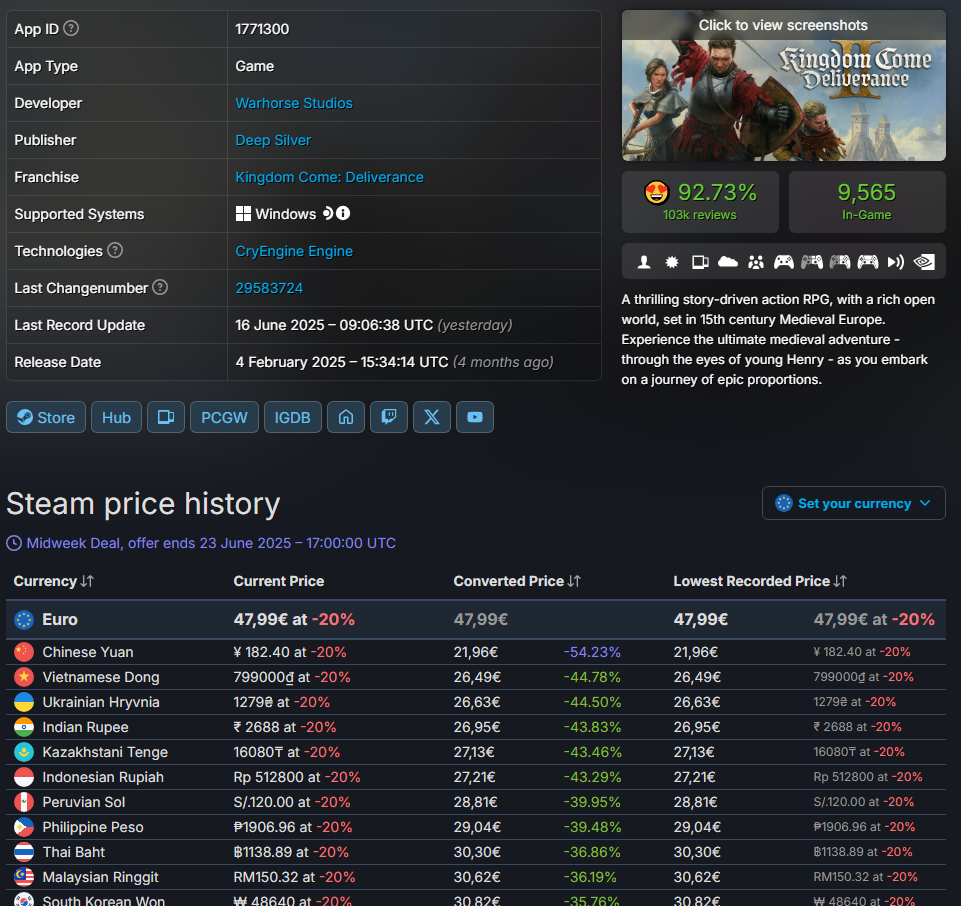Click the game screenshot thumbnail
This screenshot has height=906, width=961.
click(x=784, y=86)
